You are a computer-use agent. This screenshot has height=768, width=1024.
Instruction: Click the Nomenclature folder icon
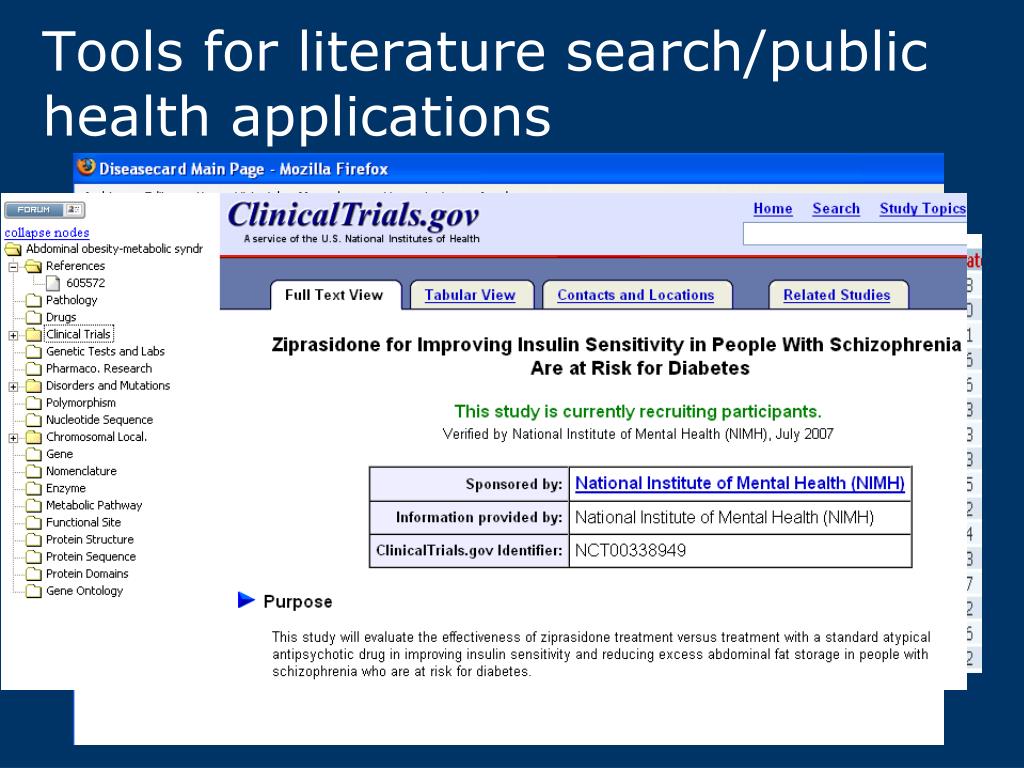click(33, 472)
